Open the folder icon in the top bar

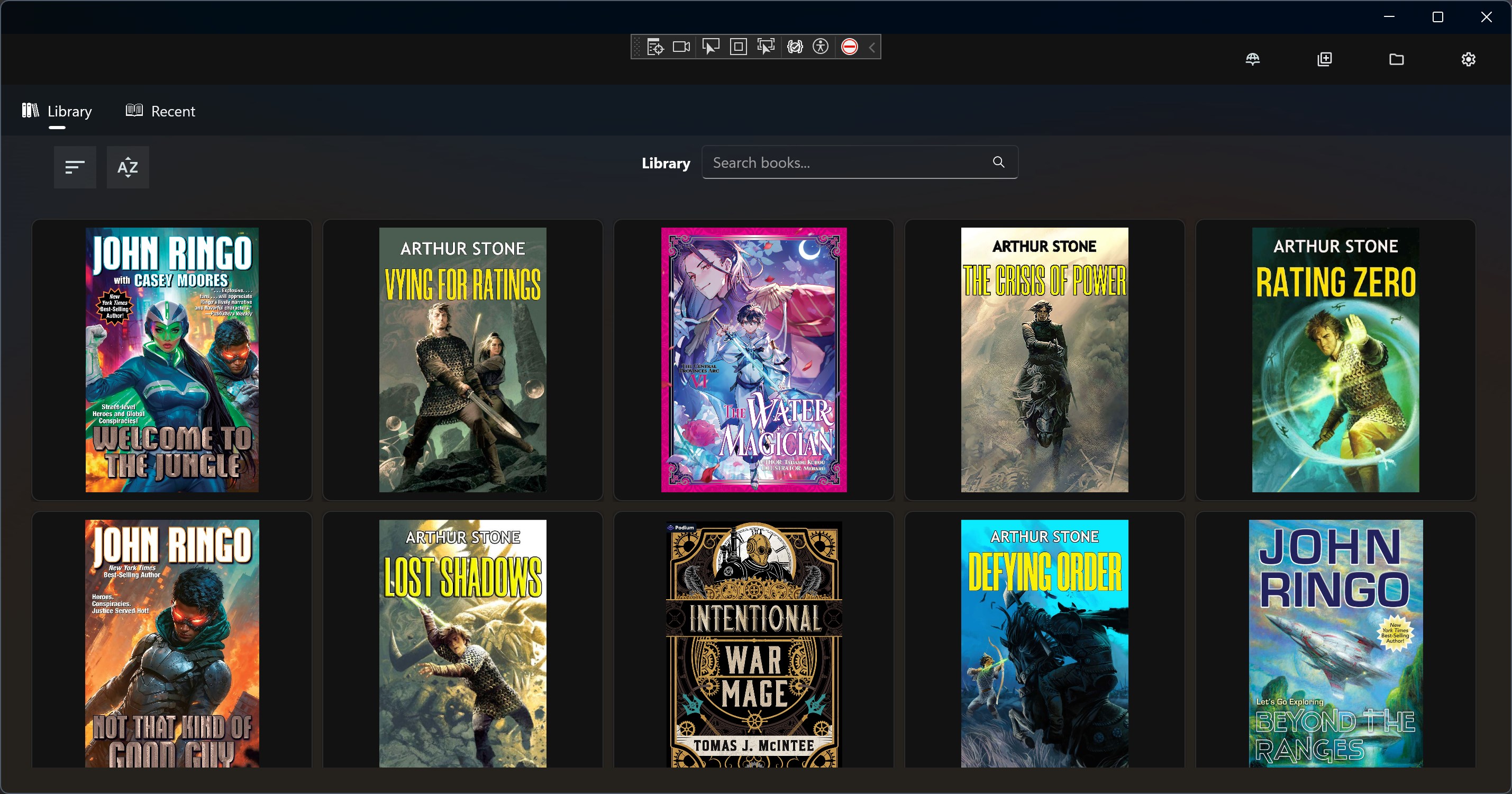click(x=1396, y=59)
